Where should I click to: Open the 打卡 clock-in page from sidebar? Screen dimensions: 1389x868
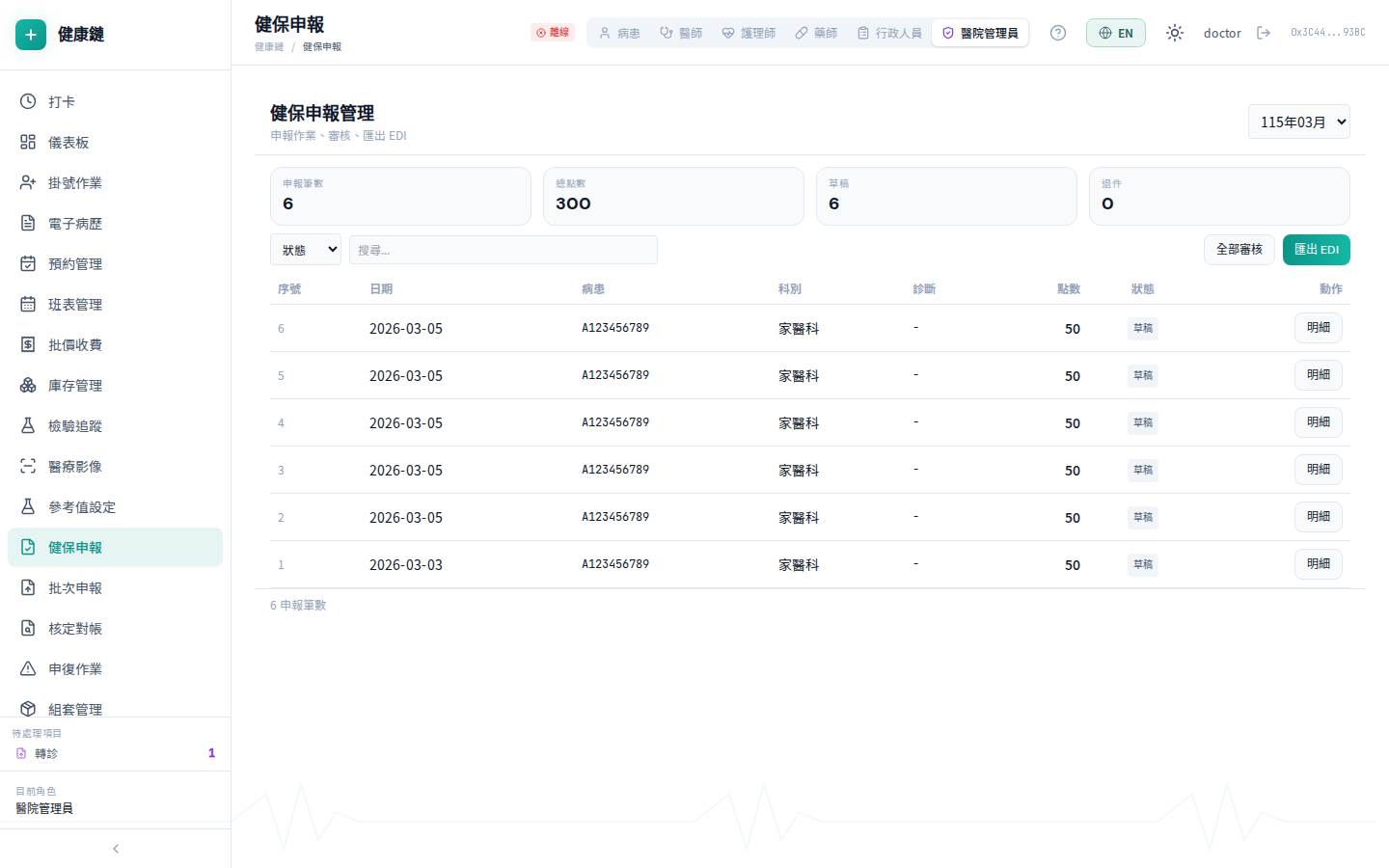[x=64, y=101]
